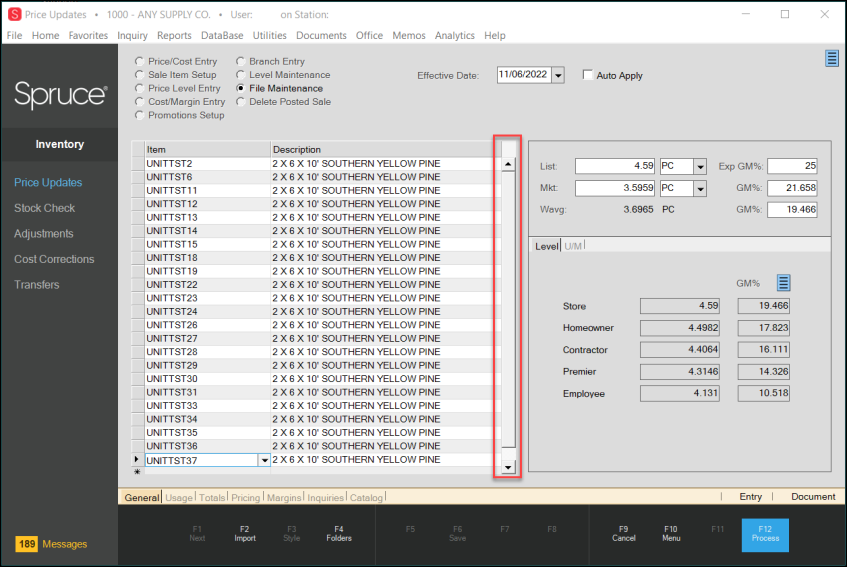The height and width of the screenshot is (567, 847).
Task: Open Stock Check in the sidebar
Action: click(x=44, y=208)
